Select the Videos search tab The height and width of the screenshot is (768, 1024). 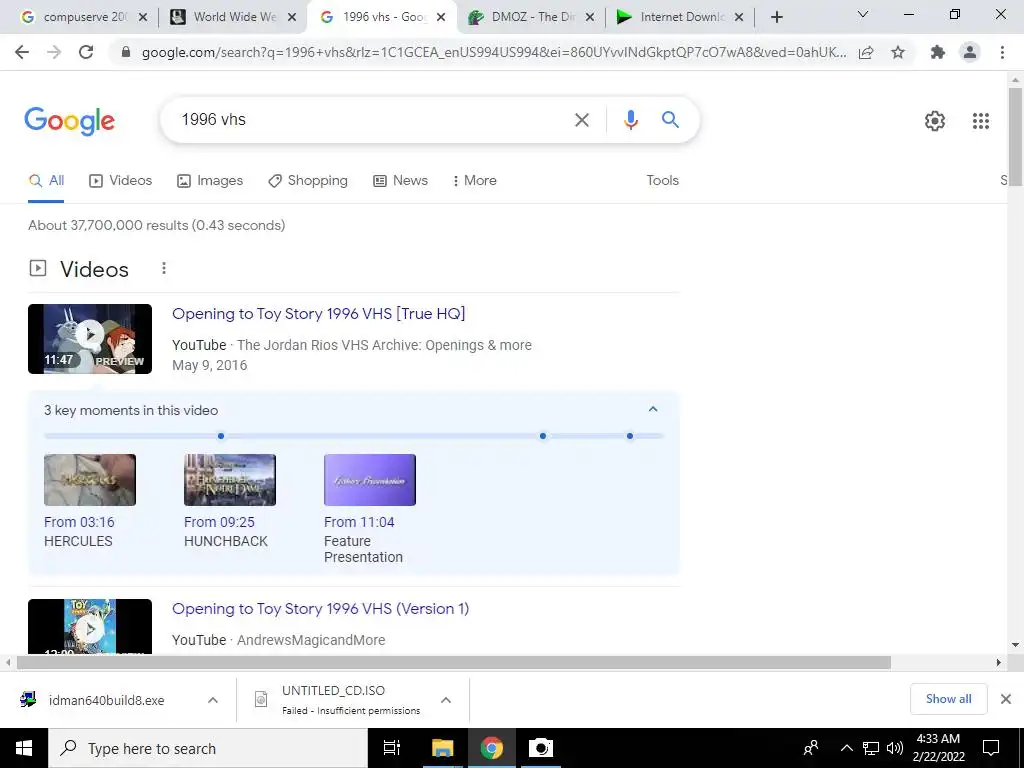121,180
